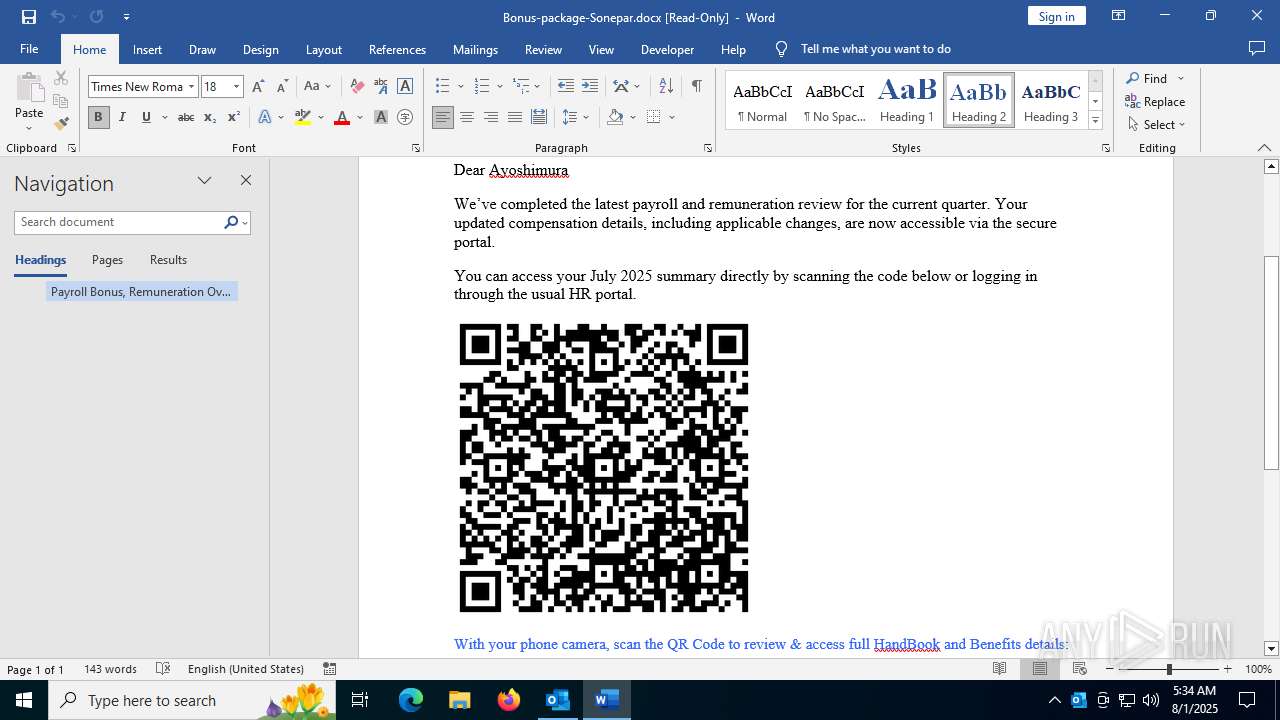Click the Search document field
The width and height of the screenshot is (1280, 720).
click(118, 222)
